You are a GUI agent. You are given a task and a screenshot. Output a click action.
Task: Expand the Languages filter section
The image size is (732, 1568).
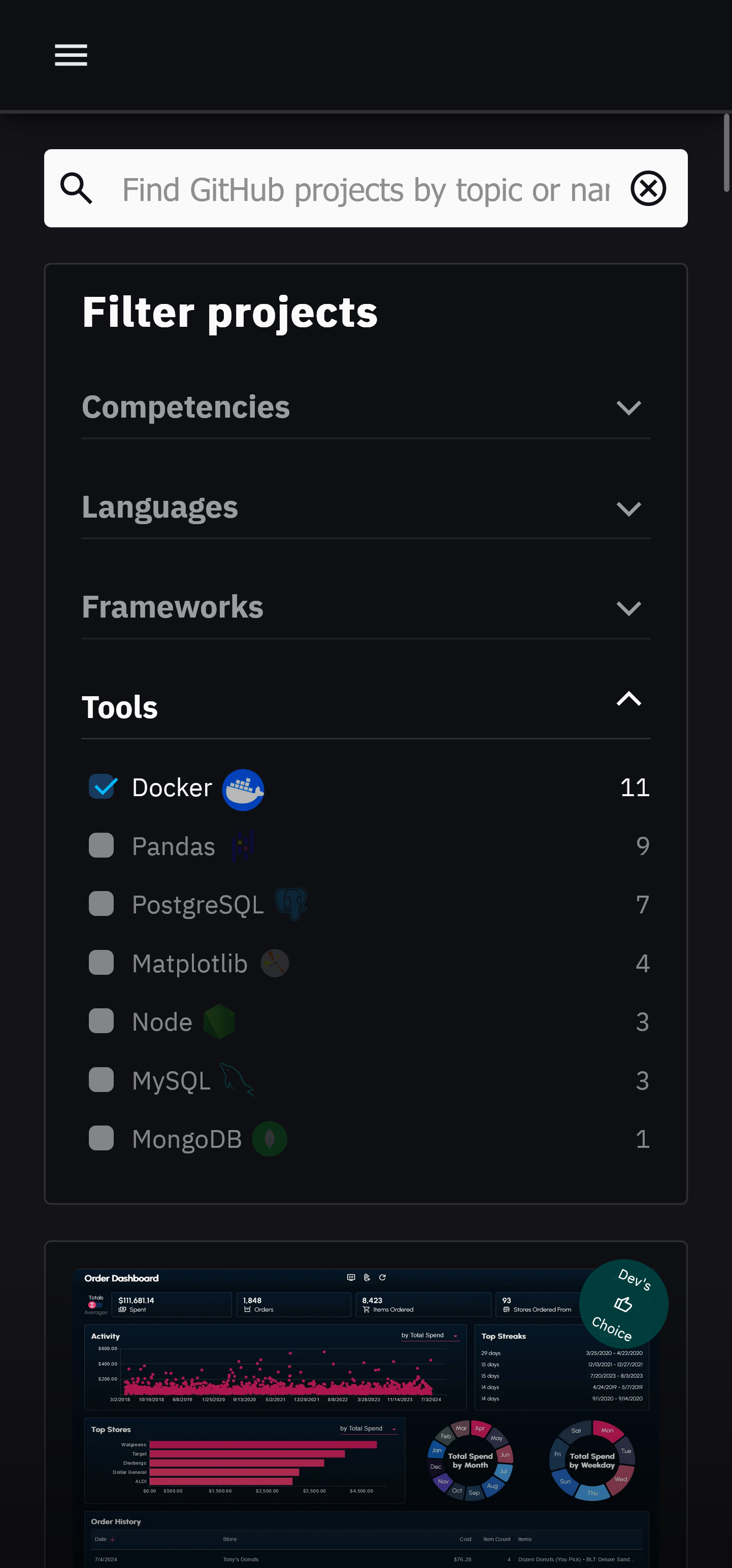tap(628, 507)
